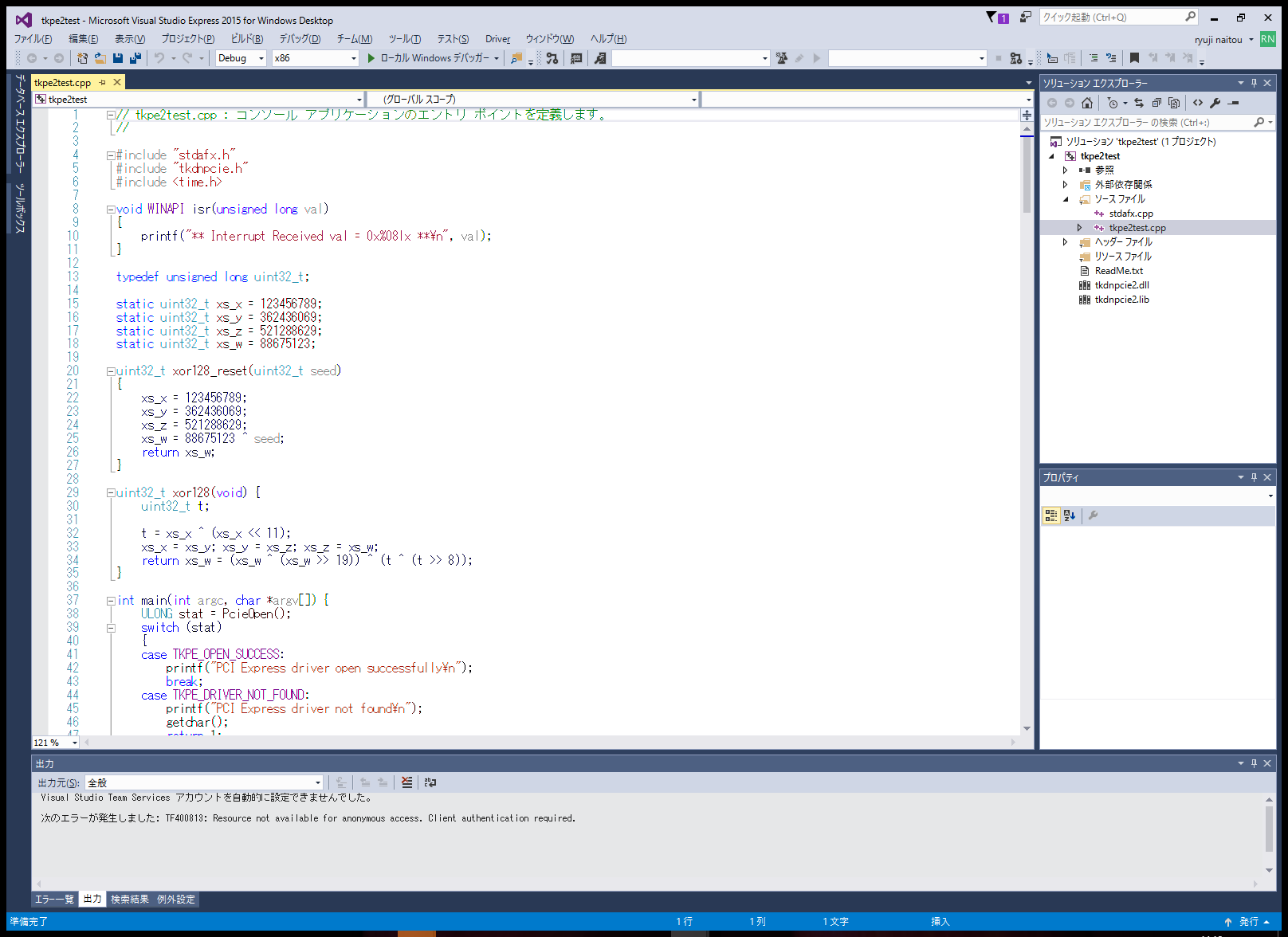The width and height of the screenshot is (1288, 937).
Task: Click the Save All toolbar icon
Action: point(135,58)
